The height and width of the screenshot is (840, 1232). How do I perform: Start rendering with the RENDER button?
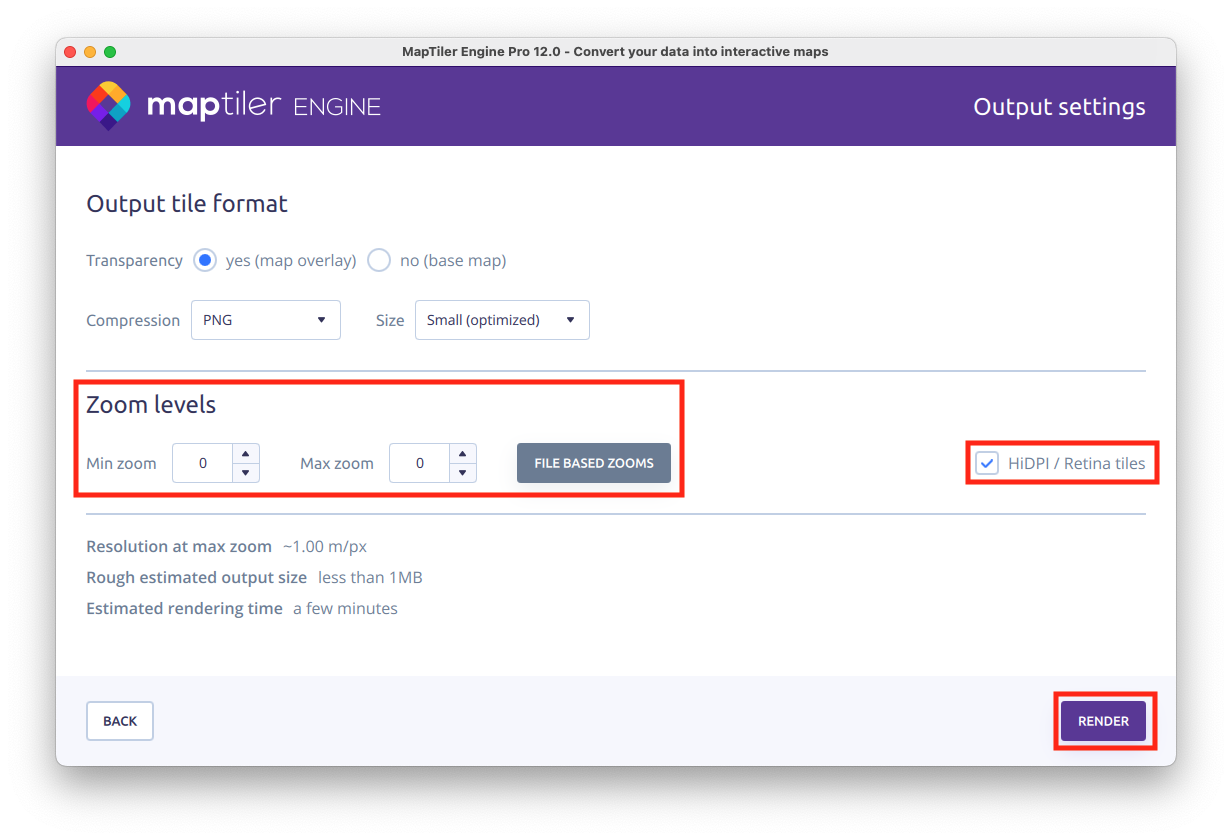point(1103,721)
